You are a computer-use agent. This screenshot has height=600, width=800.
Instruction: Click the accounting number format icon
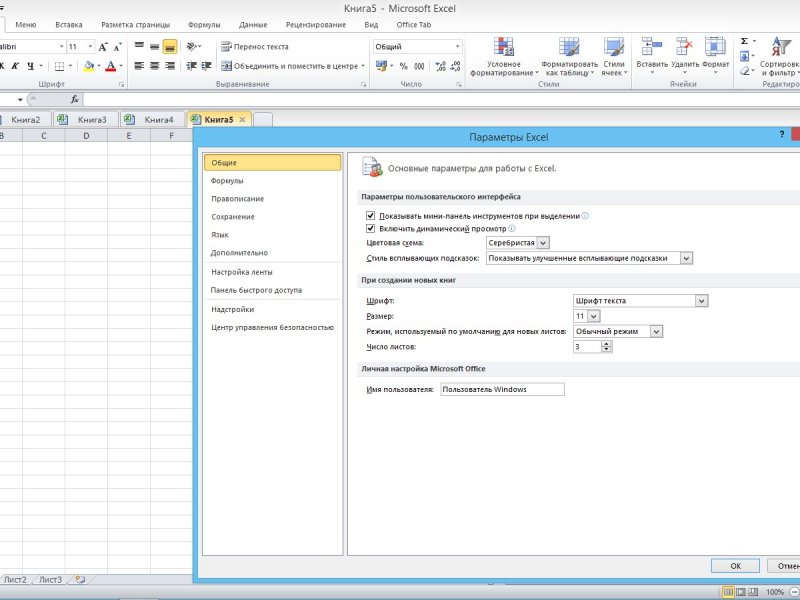381,66
